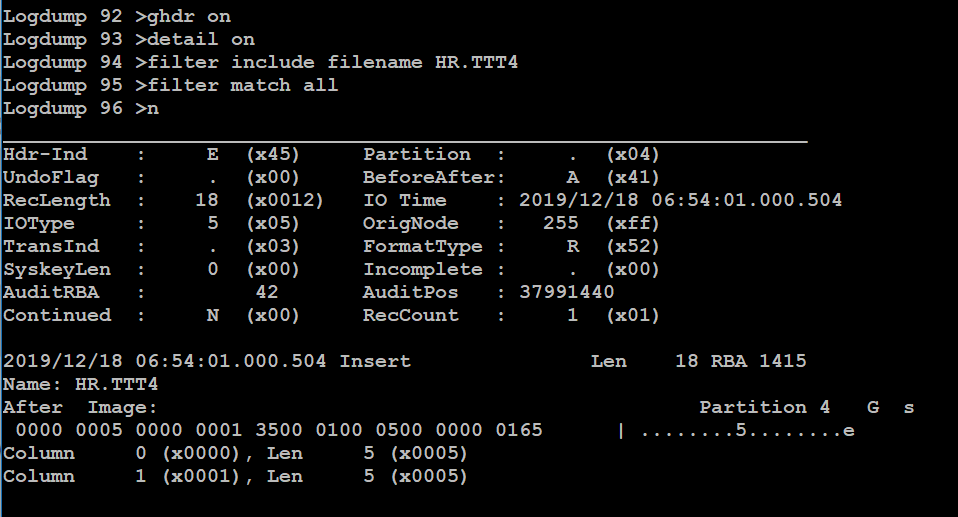Click the AuditRBA value 42
Screen dimensions: 958x517
tap(267, 293)
